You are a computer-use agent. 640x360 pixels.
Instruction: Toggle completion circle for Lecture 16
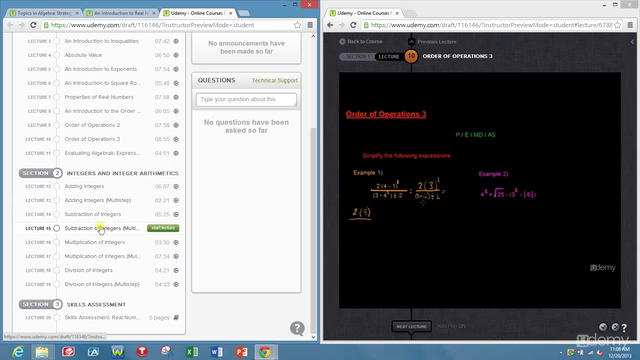(x=56, y=242)
